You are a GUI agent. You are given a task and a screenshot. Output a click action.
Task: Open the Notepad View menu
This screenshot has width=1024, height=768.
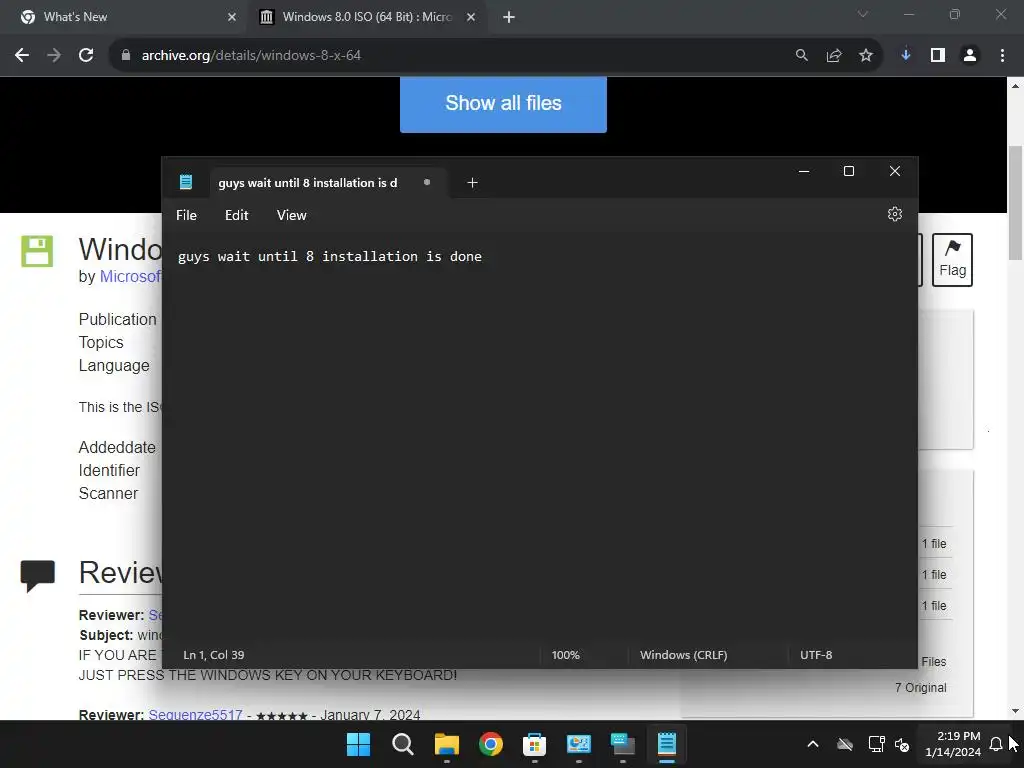[x=291, y=215]
